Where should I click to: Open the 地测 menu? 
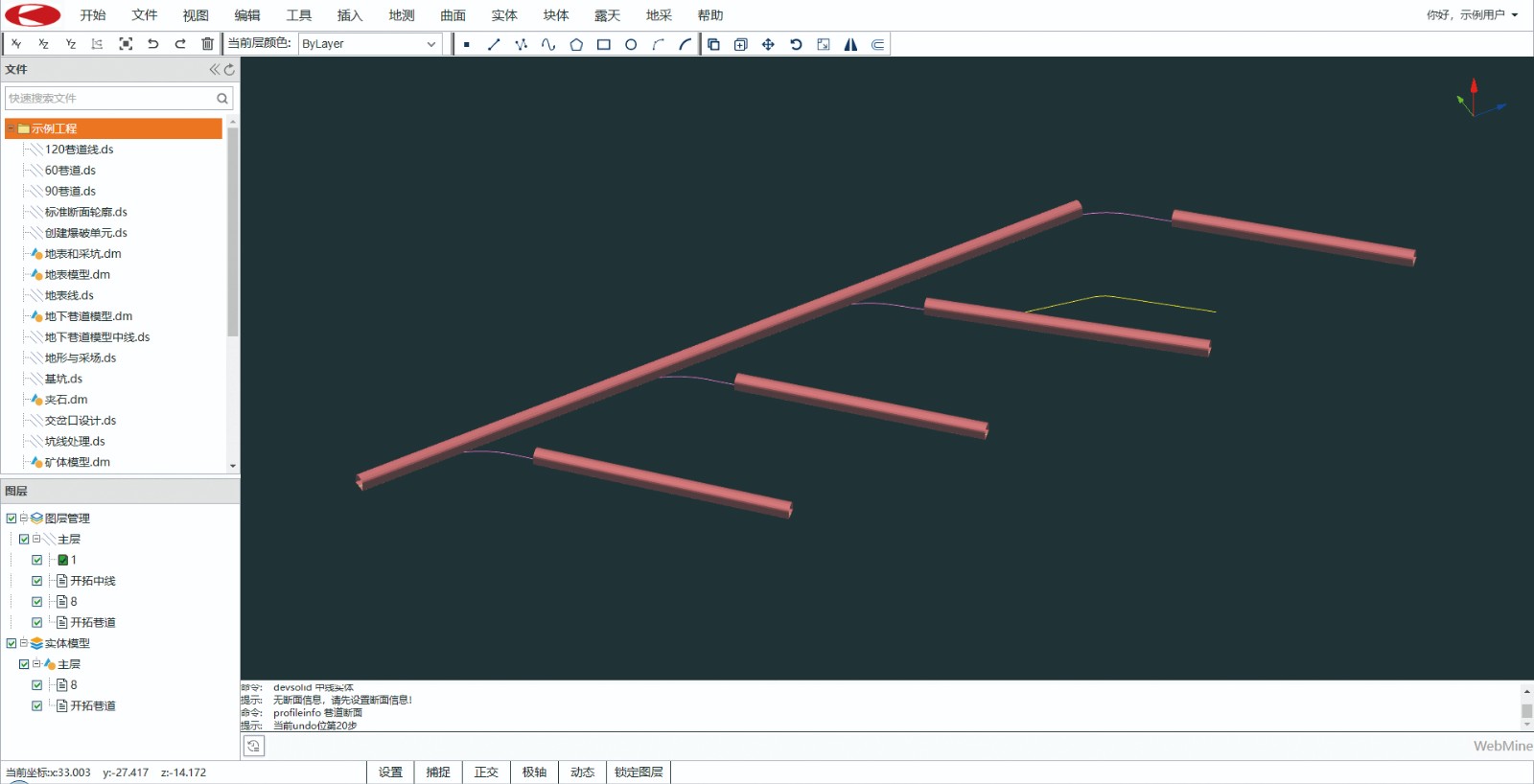point(402,15)
